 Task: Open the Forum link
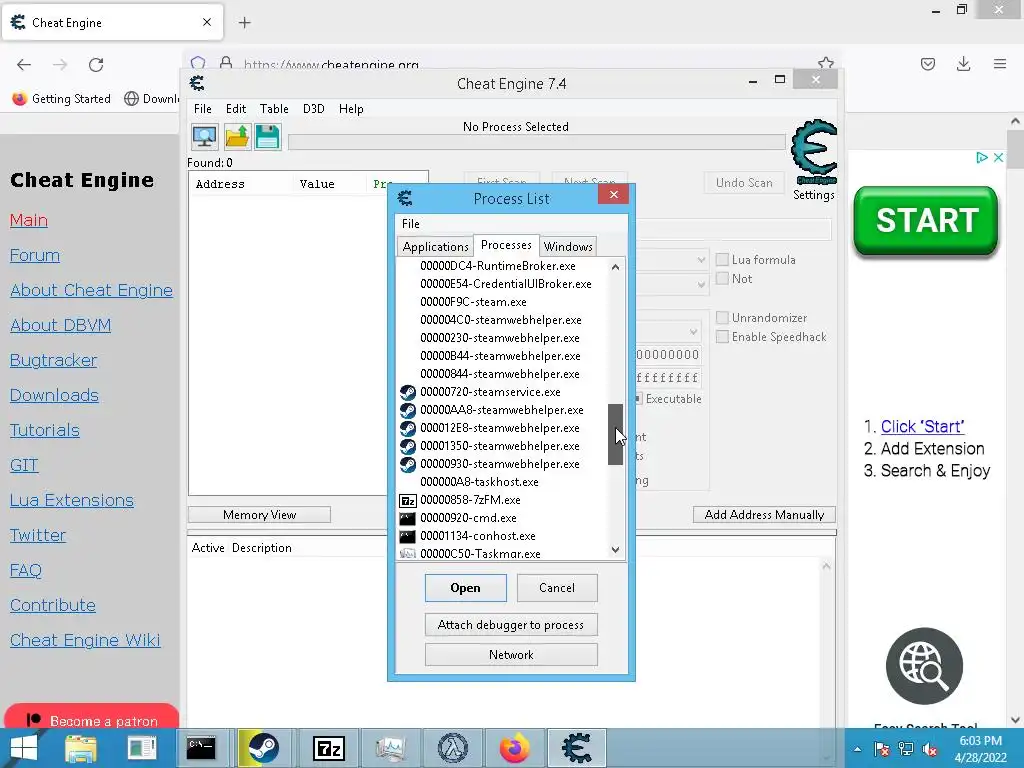coord(35,255)
